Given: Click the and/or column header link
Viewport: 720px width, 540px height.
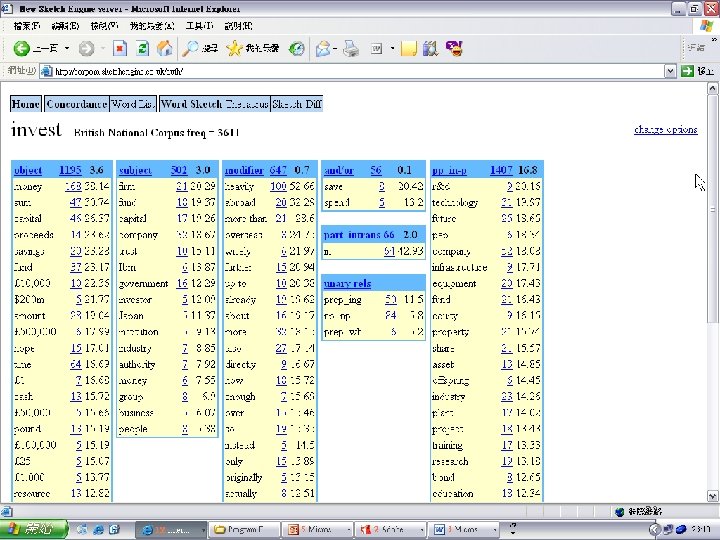Looking at the screenshot, I should tap(339, 170).
